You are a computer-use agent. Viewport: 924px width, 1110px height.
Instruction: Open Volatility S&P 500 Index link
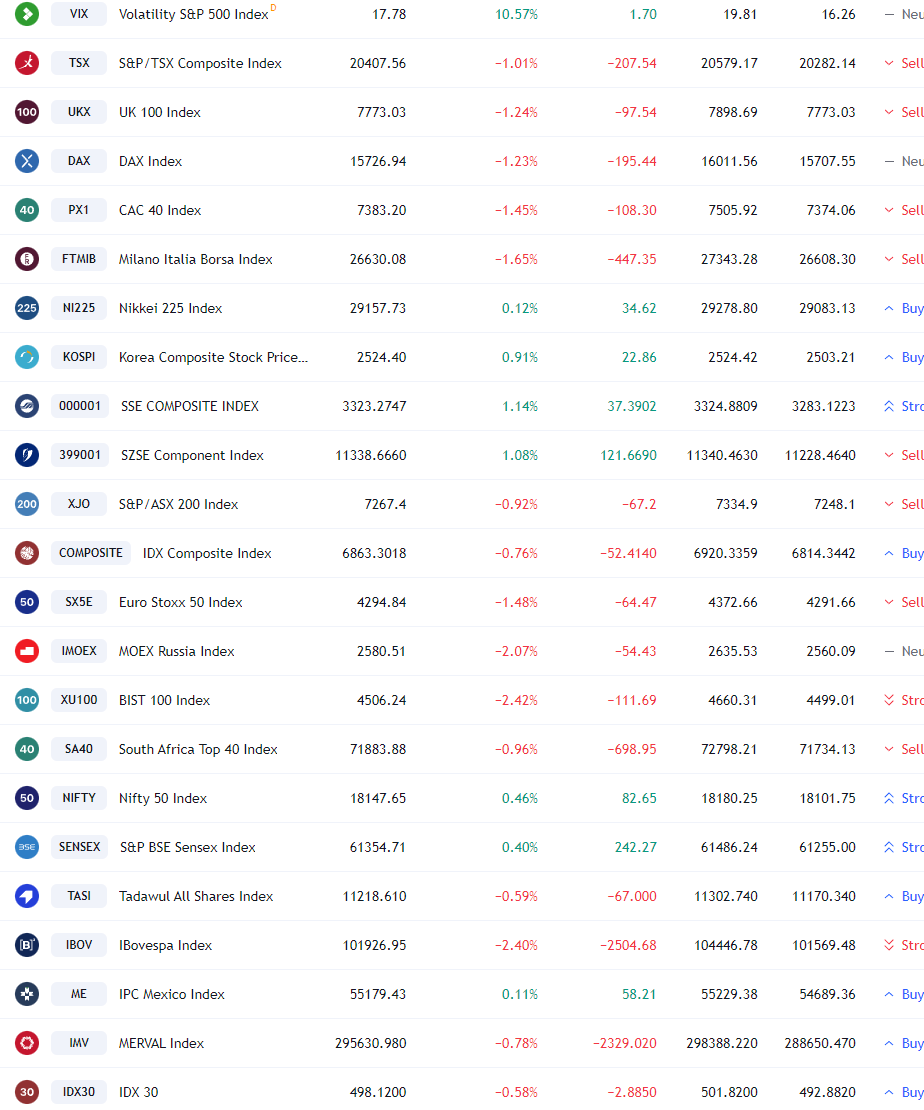click(x=193, y=14)
